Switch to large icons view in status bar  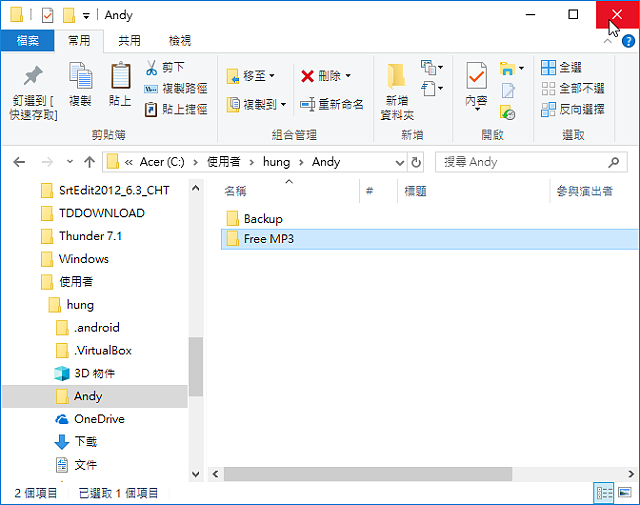coord(625,493)
